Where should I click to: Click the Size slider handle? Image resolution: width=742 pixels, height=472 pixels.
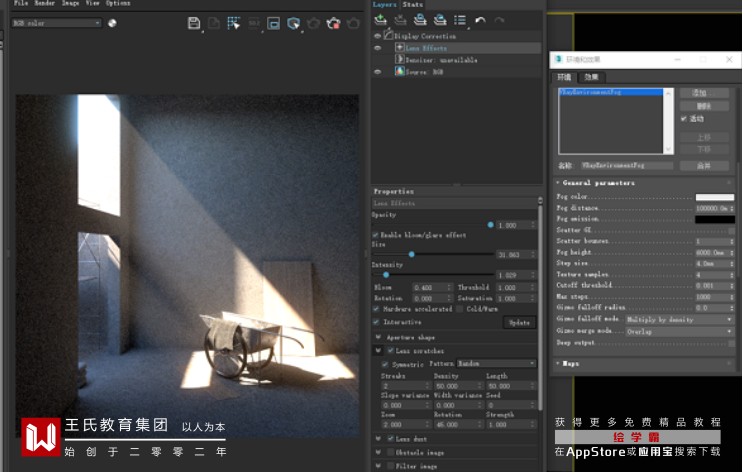coord(412,255)
